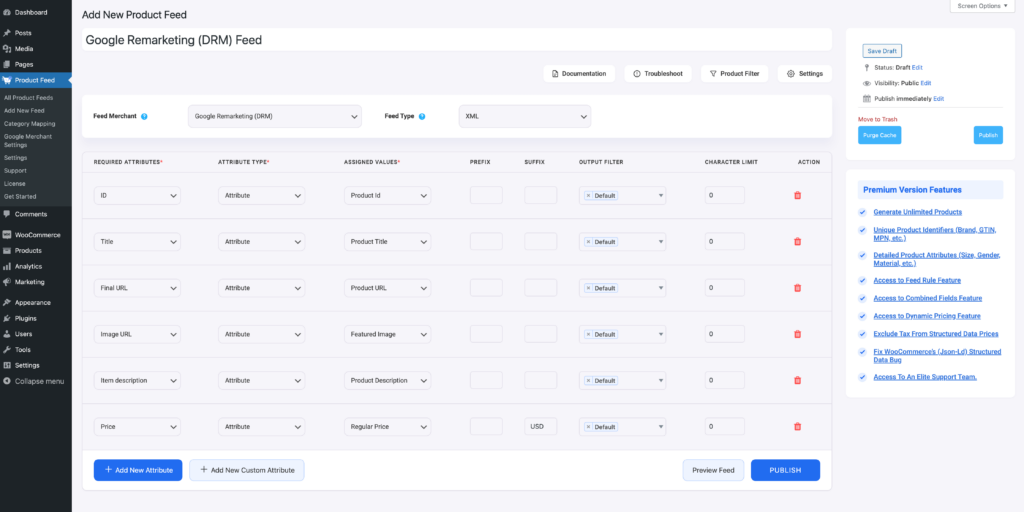Delete the Image URL attribute row
This screenshot has height=512, width=1024.
pyautogui.click(x=797, y=334)
